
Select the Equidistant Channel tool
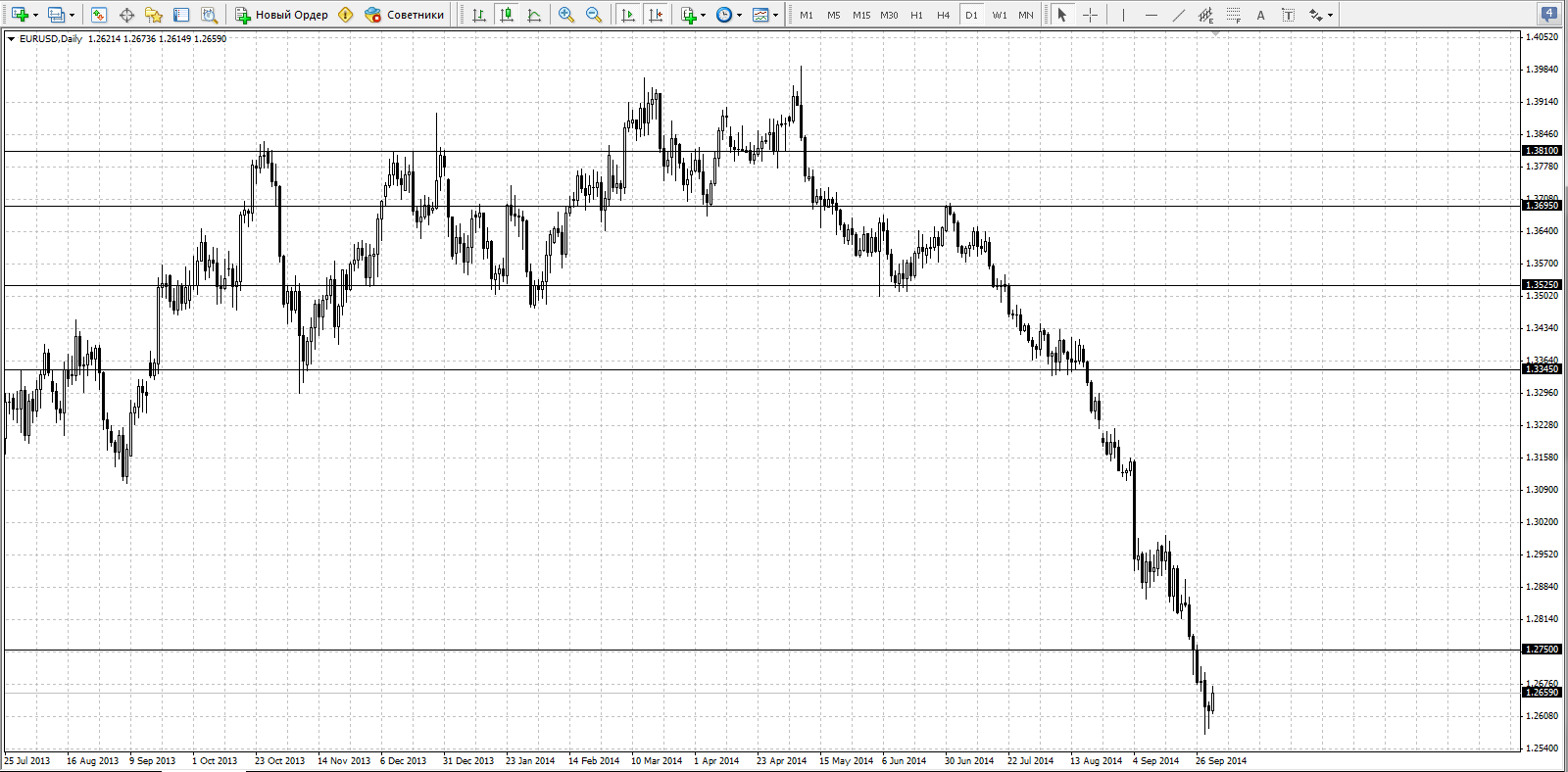coord(1205,15)
